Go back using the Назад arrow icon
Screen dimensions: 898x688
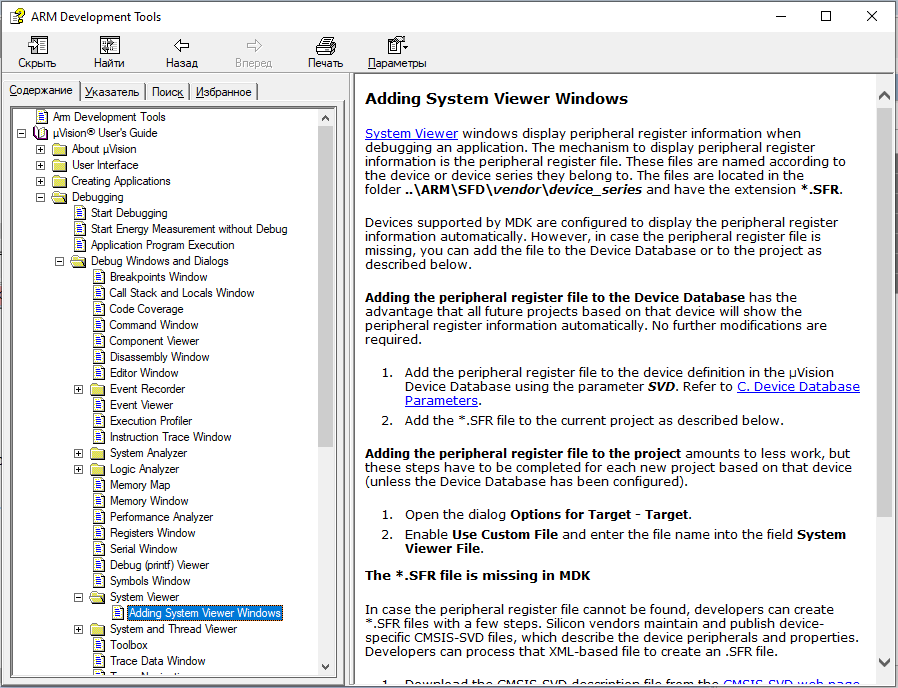(181, 46)
